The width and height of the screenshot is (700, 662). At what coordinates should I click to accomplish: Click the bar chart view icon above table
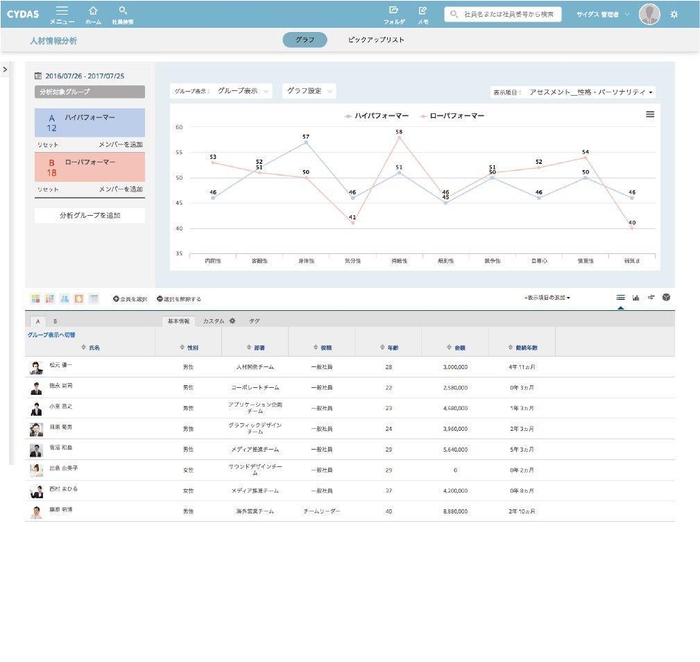click(x=636, y=298)
